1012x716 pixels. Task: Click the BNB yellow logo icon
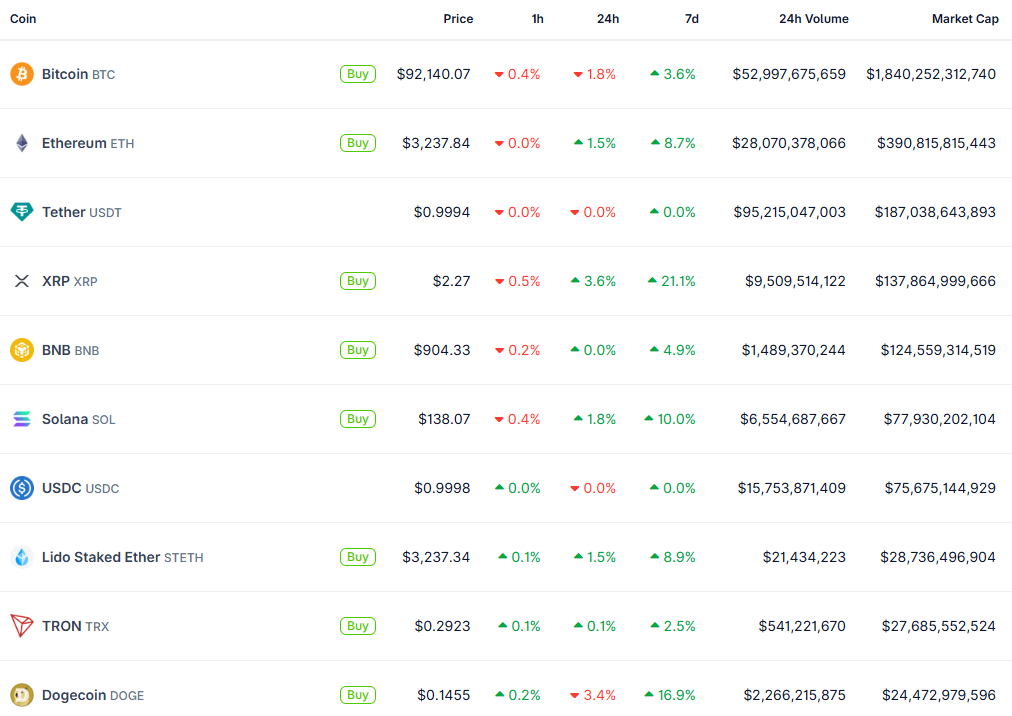pos(22,350)
